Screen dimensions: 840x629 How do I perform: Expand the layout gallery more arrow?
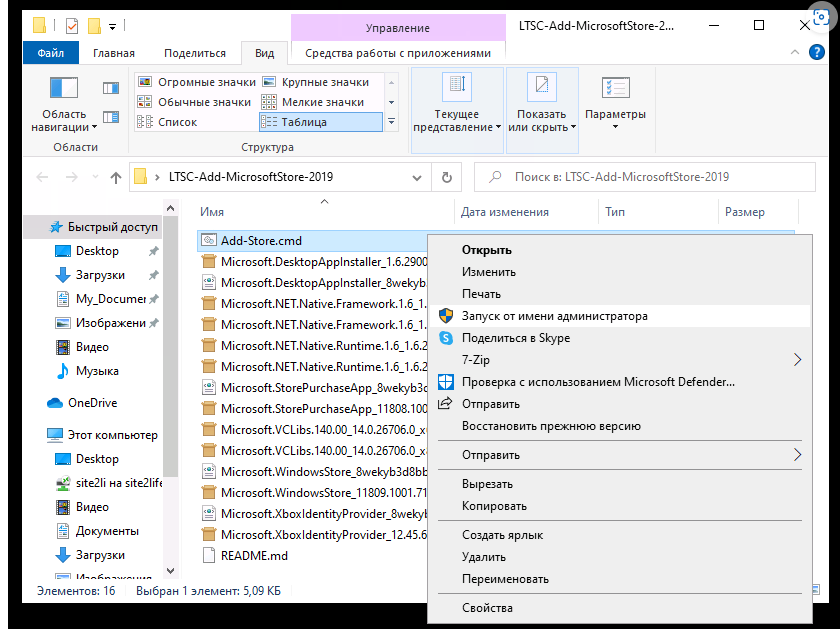(392, 122)
